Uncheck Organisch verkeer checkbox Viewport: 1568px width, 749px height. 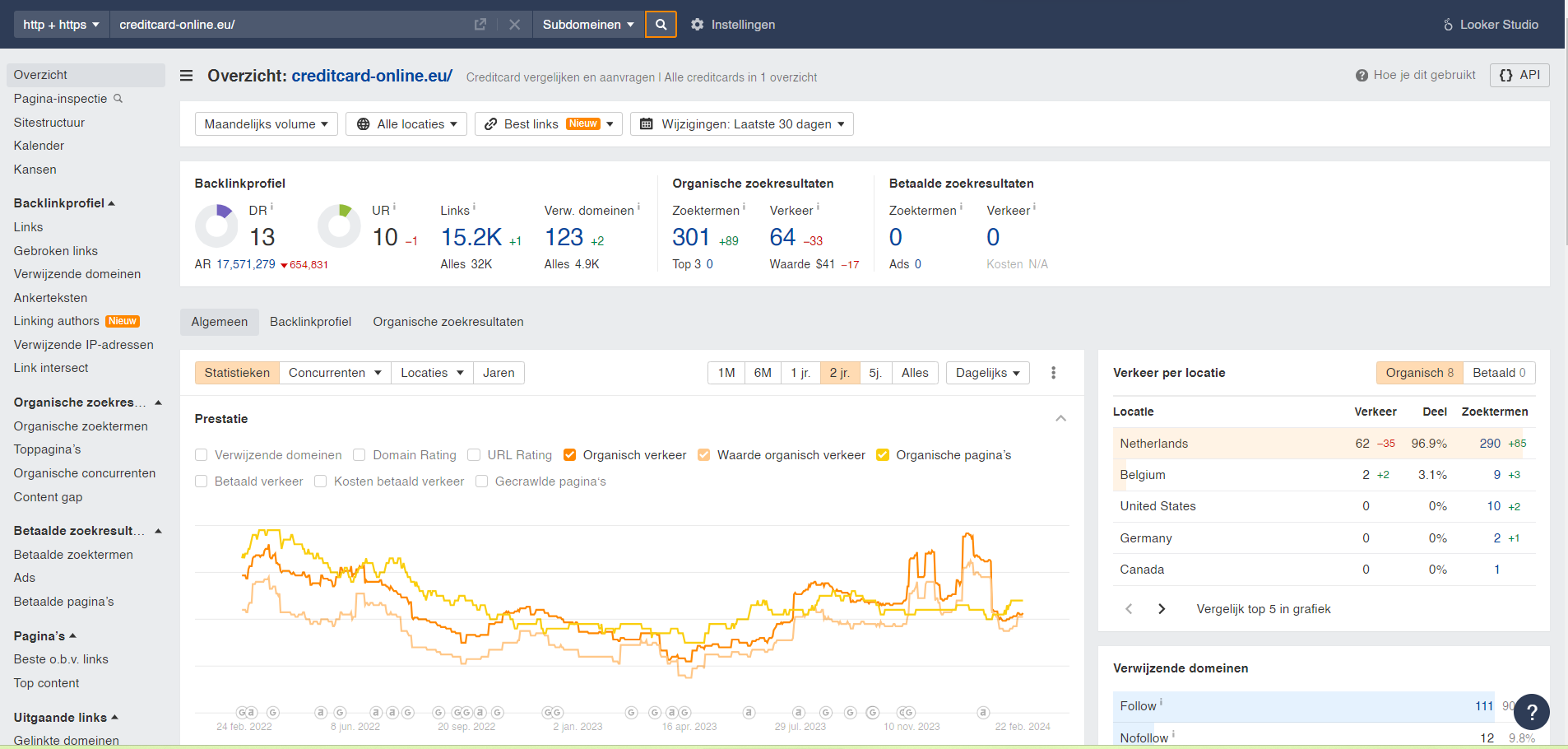click(x=569, y=455)
